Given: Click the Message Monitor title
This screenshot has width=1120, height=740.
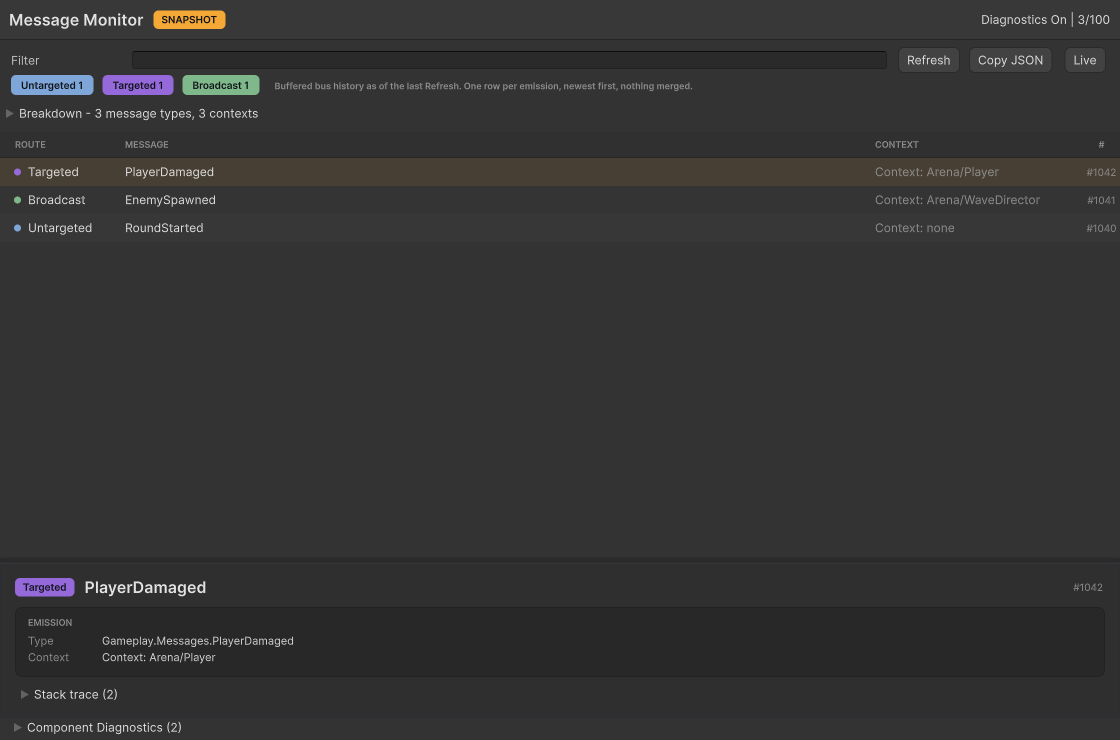Looking at the screenshot, I should click(x=76, y=20).
